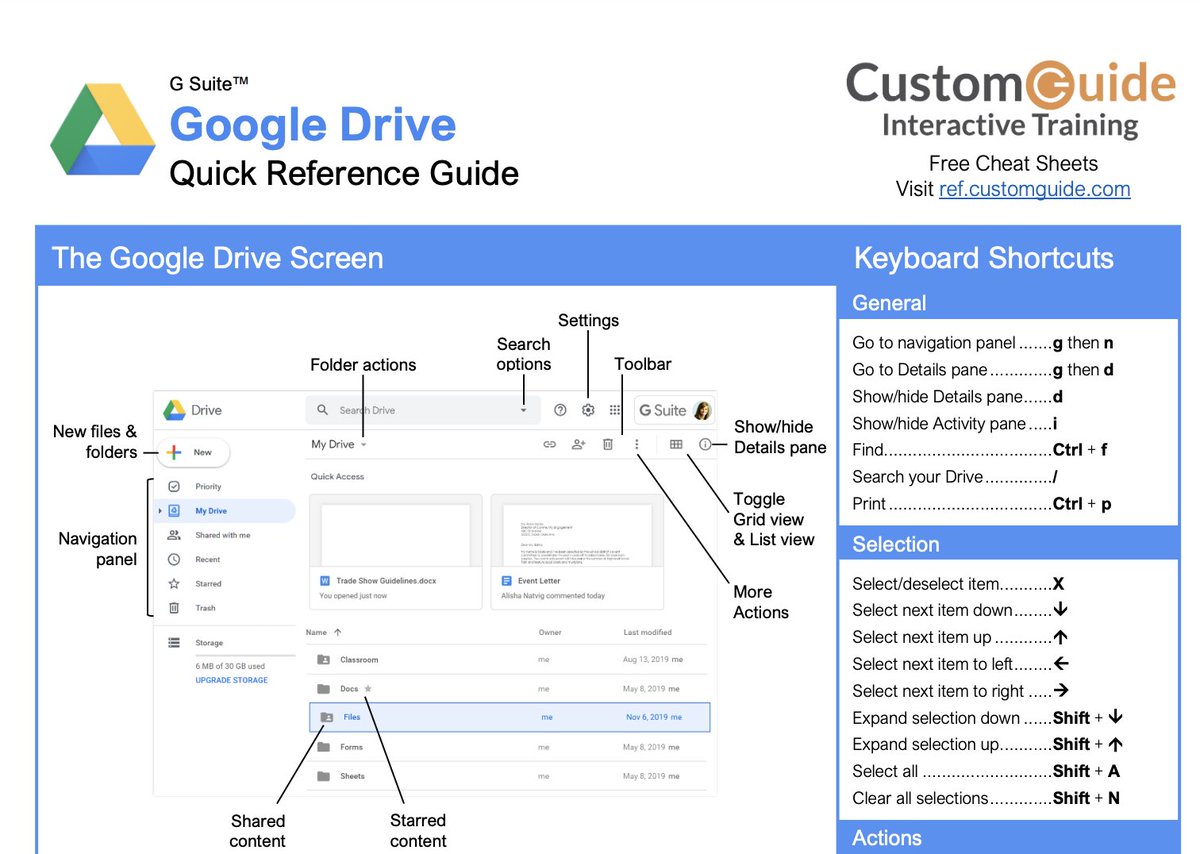The height and width of the screenshot is (854, 1200).
Task: Click the CustomGuide Interactive Training logo
Action: pos(1011,99)
